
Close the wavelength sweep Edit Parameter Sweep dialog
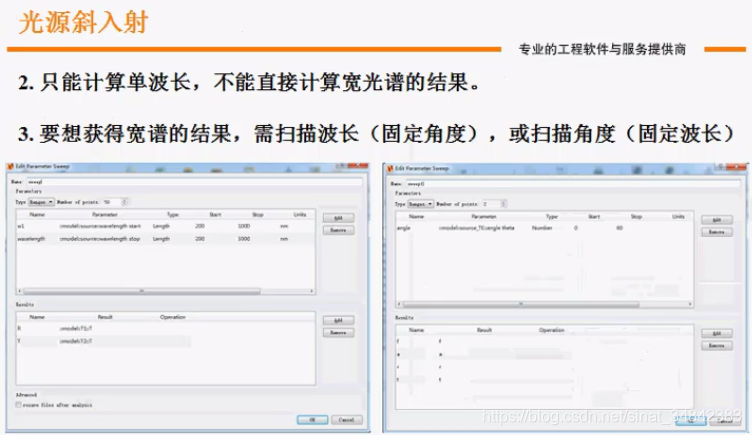358,166
